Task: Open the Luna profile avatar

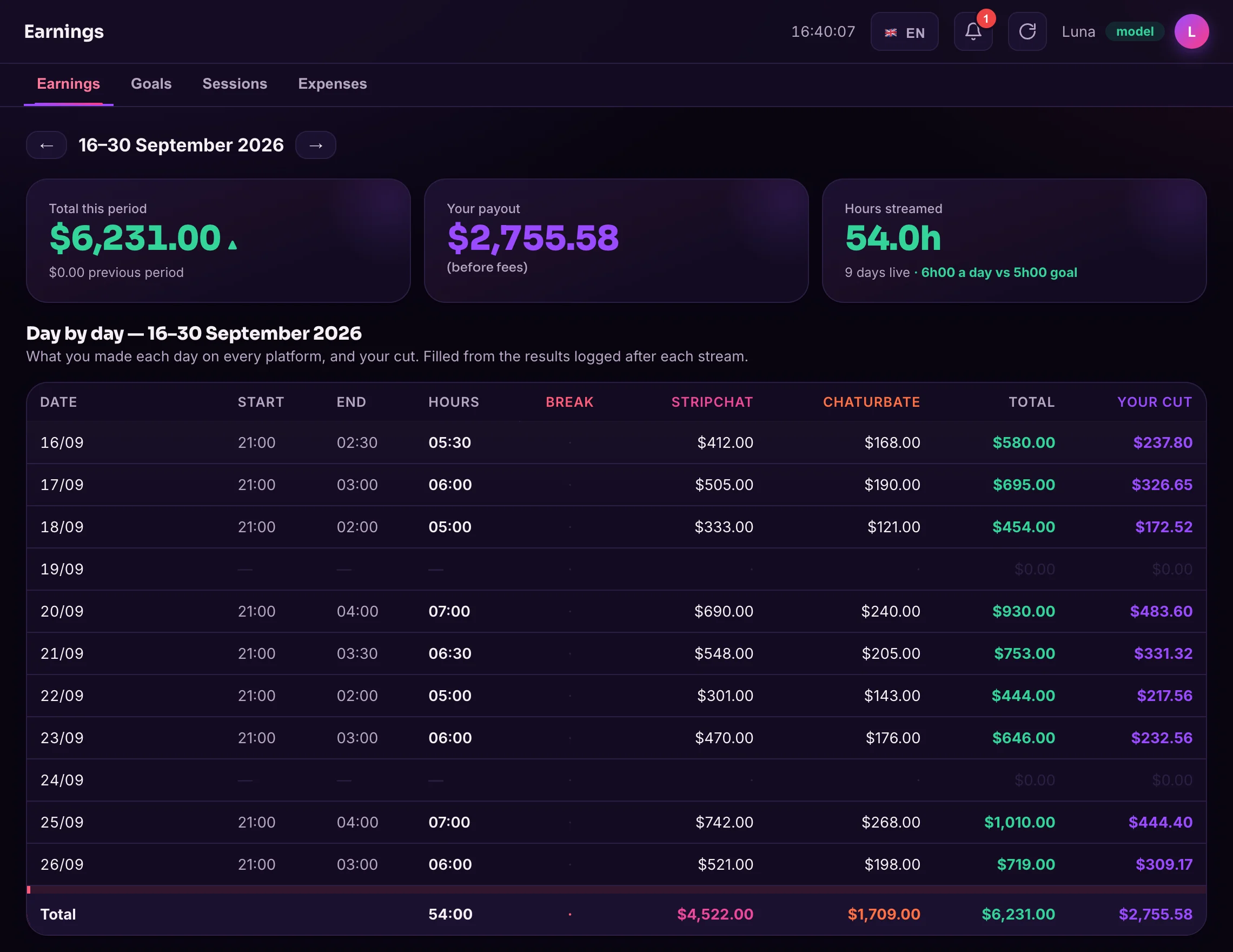Action: pos(1191,31)
